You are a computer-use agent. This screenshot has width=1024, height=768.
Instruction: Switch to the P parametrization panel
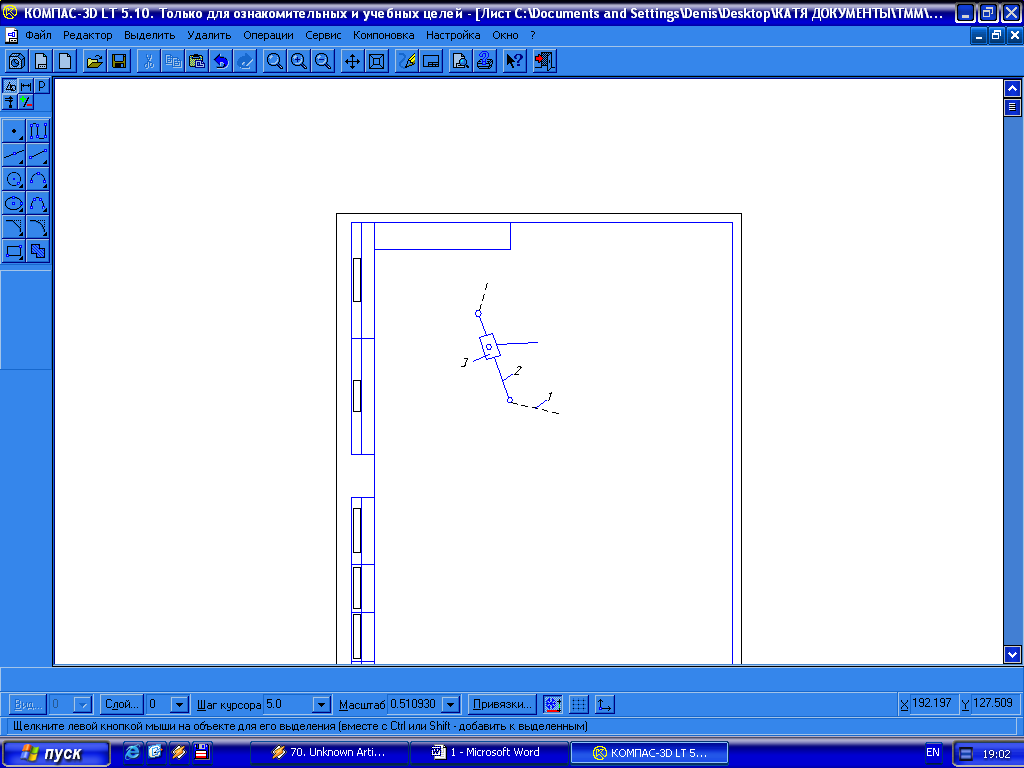coord(41,86)
